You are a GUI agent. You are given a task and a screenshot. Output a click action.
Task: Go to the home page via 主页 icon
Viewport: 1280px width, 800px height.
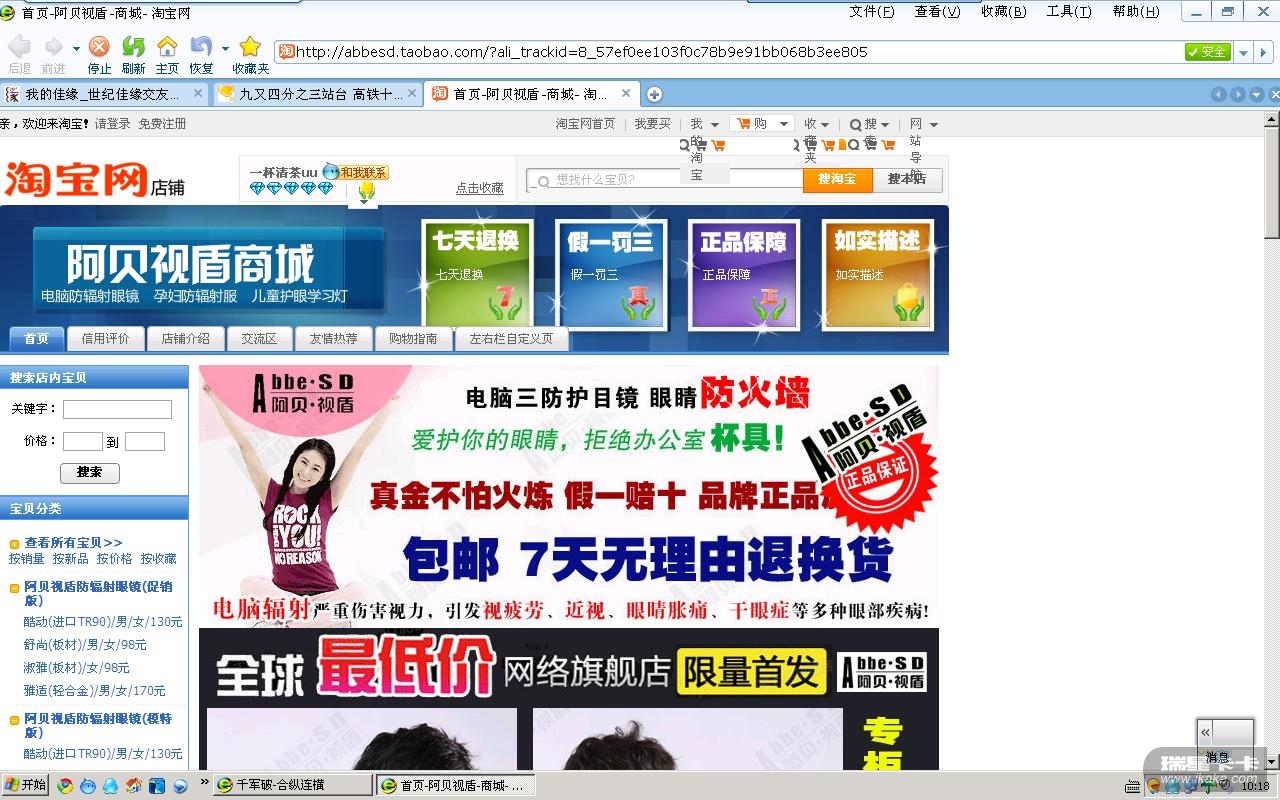167,47
